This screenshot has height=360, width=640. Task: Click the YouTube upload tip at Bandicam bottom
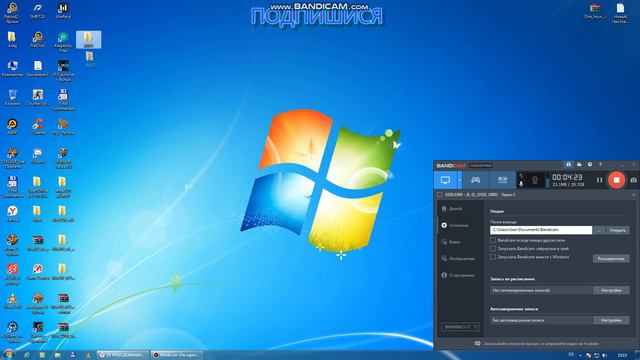click(x=536, y=344)
